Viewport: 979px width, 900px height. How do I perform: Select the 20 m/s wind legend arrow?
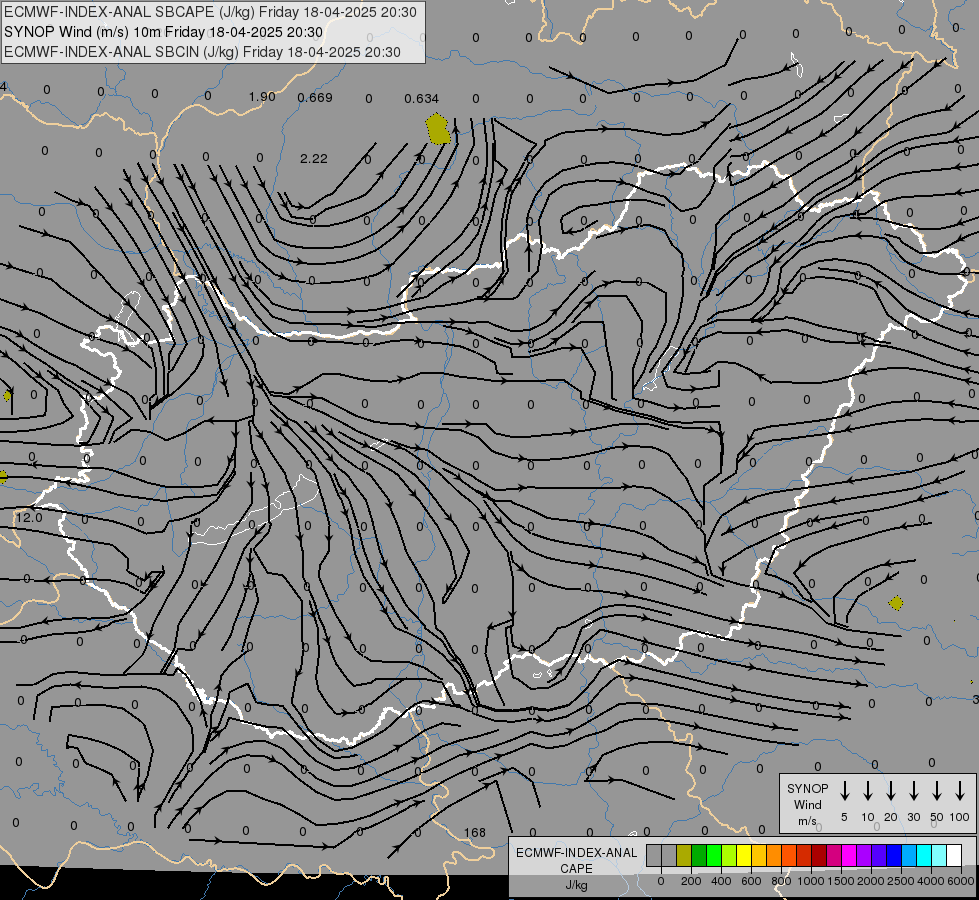click(x=891, y=791)
